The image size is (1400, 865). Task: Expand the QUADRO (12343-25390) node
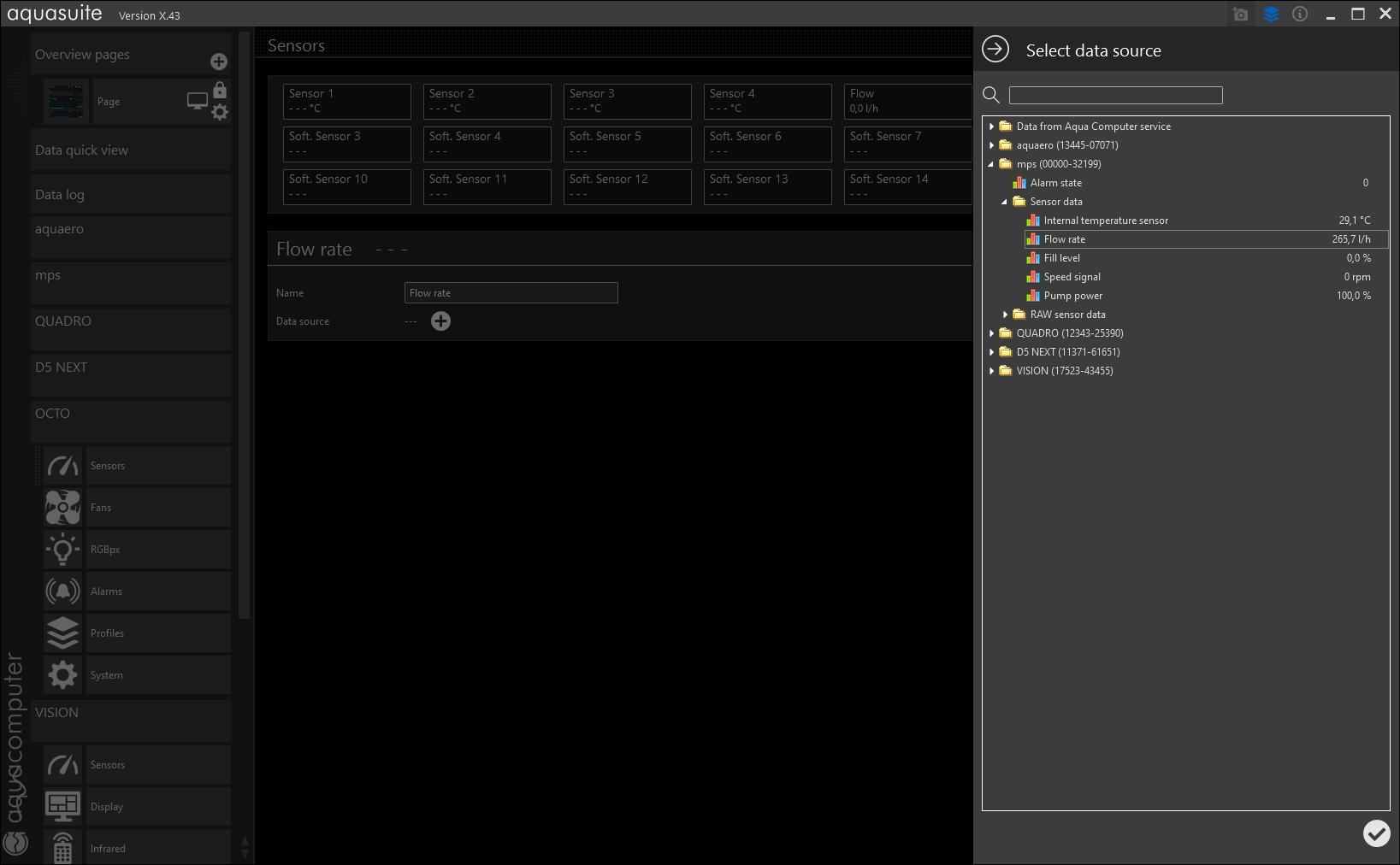pos(992,333)
